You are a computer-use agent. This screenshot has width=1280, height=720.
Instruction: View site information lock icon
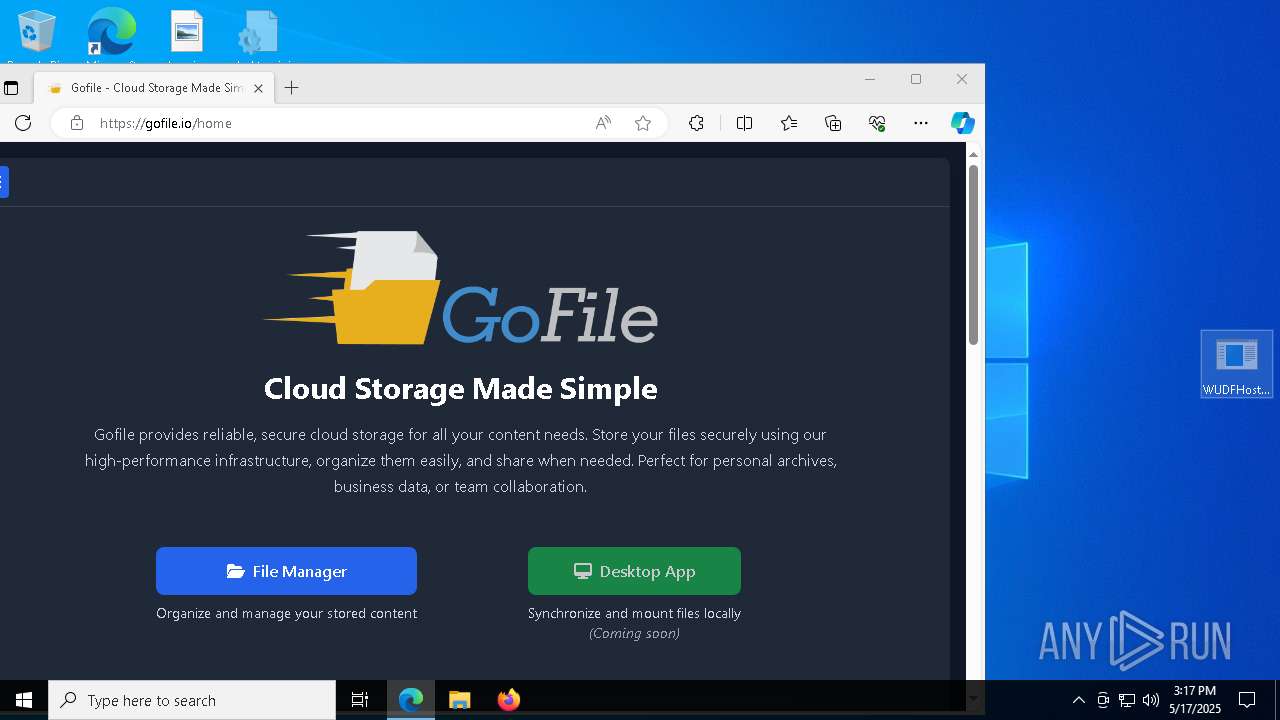tap(77, 123)
